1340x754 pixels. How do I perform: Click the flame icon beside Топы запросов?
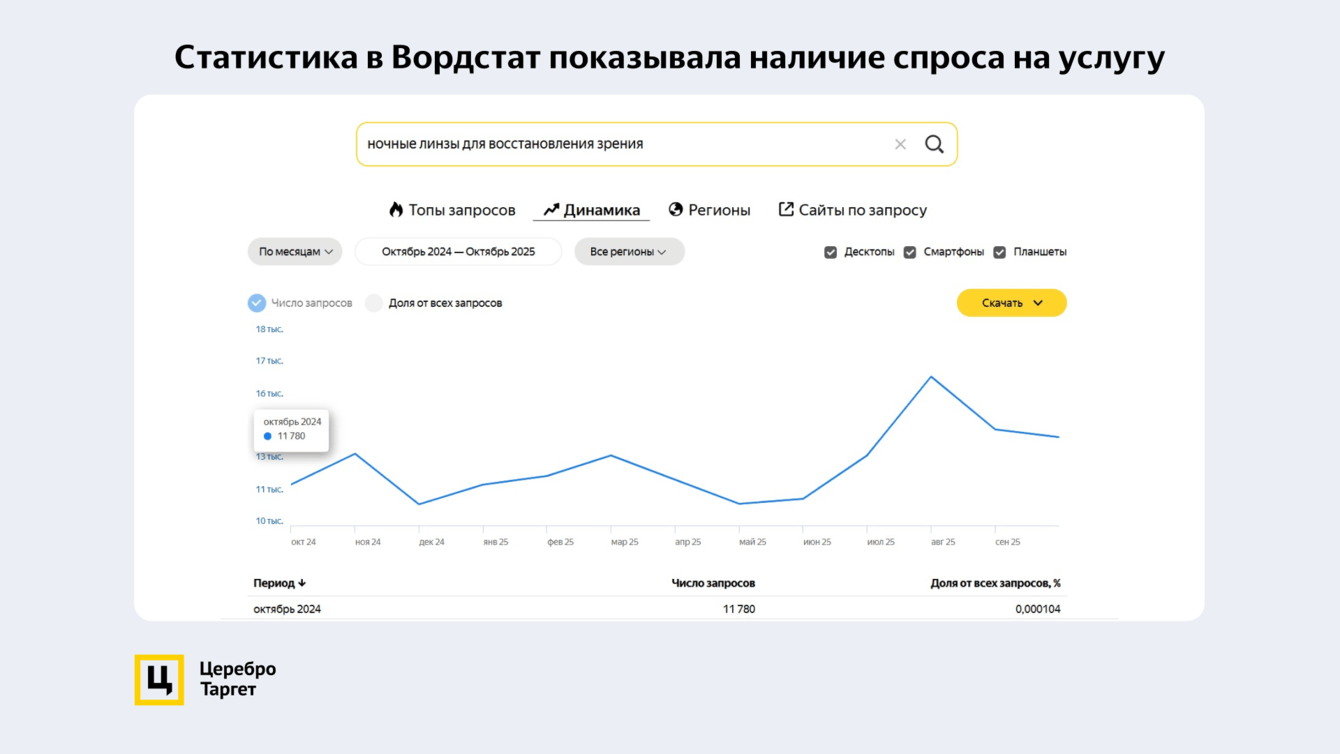pyautogui.click(x=396, y=209)
